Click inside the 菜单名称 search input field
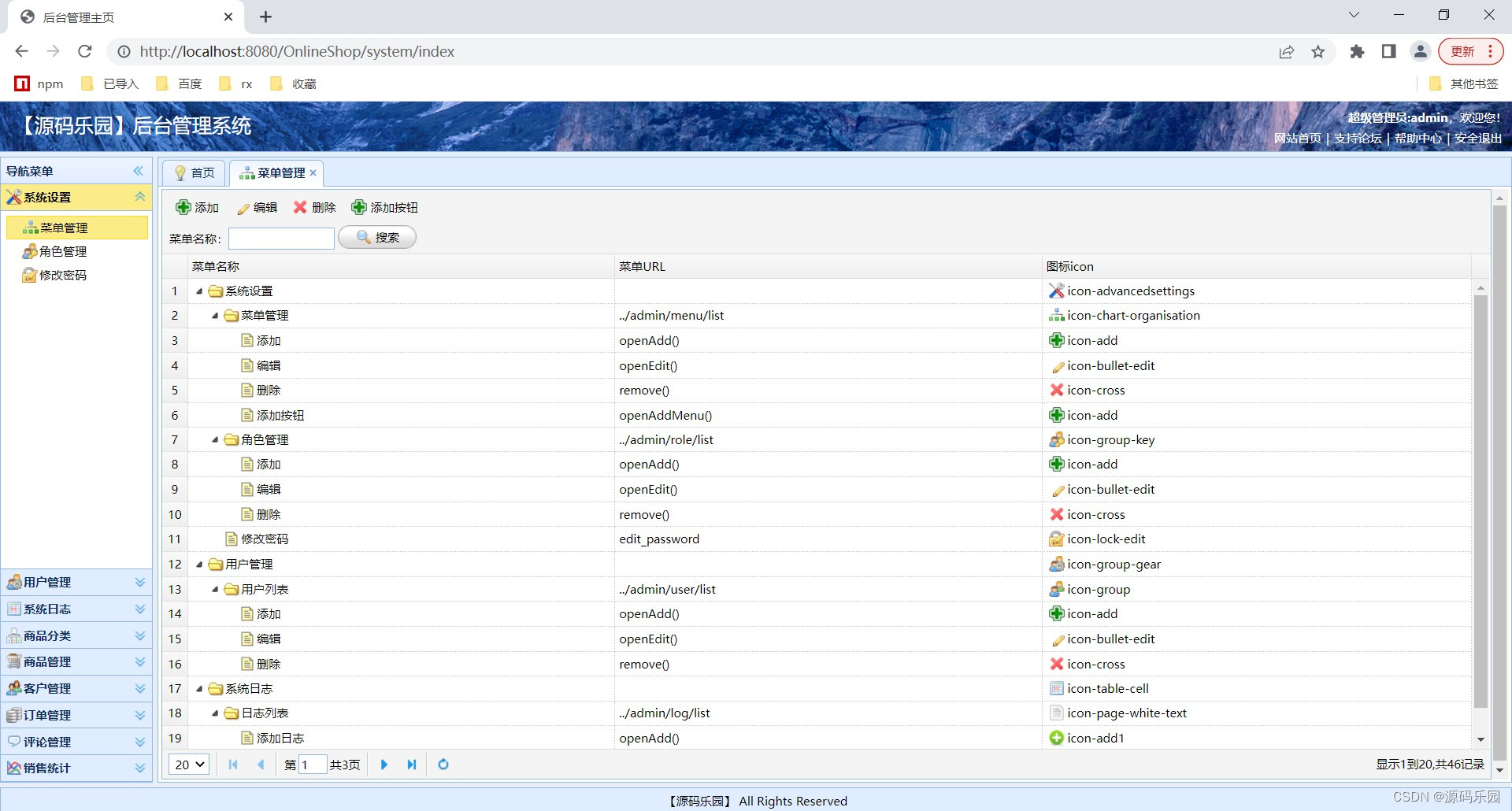The width and height of the screenshot is (1512, 811). [x=280, y=237]
